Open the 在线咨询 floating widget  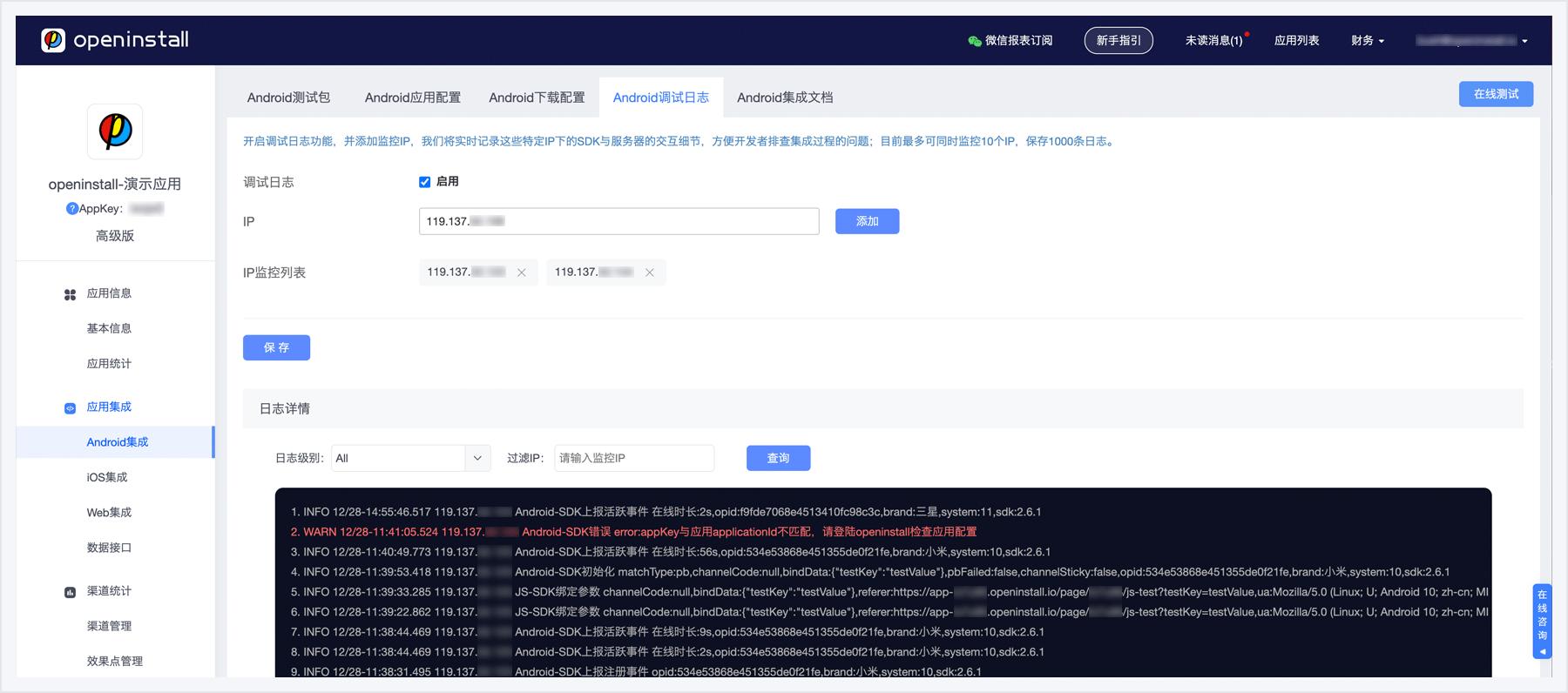pyautogui.click(x=1542, y=622)
